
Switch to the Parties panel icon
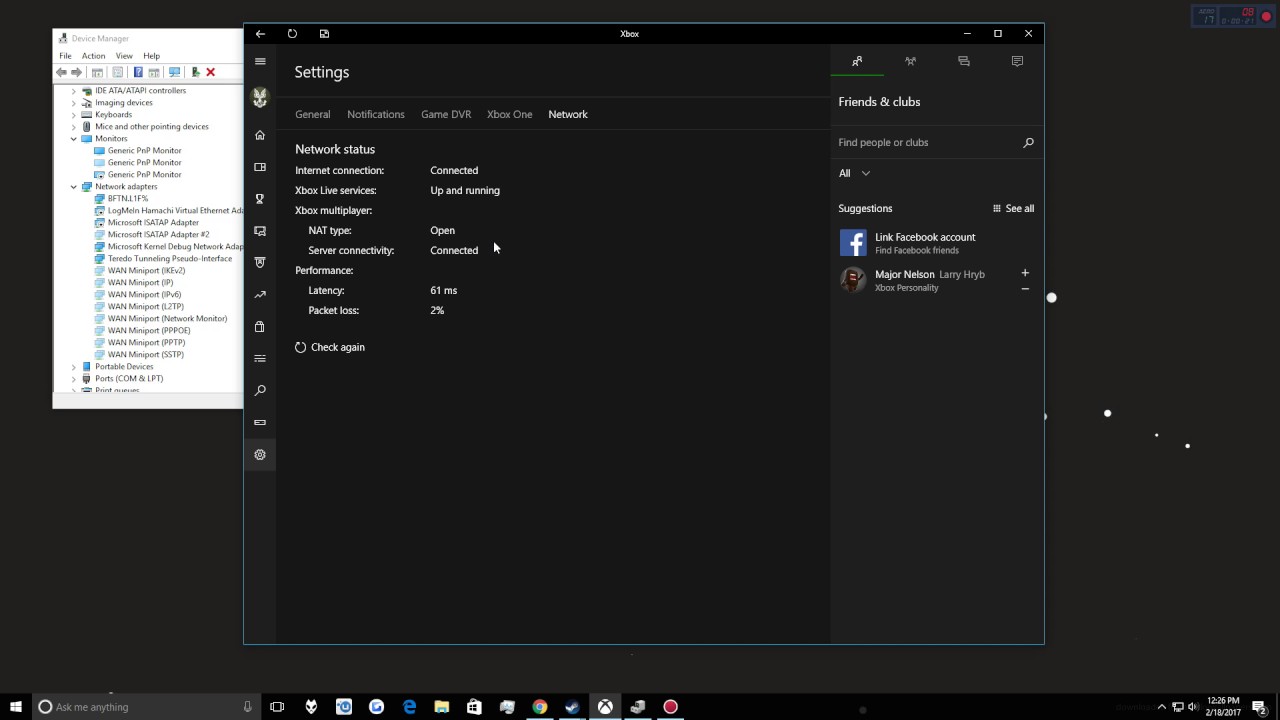pyautogui.click(x=910, y=62)
